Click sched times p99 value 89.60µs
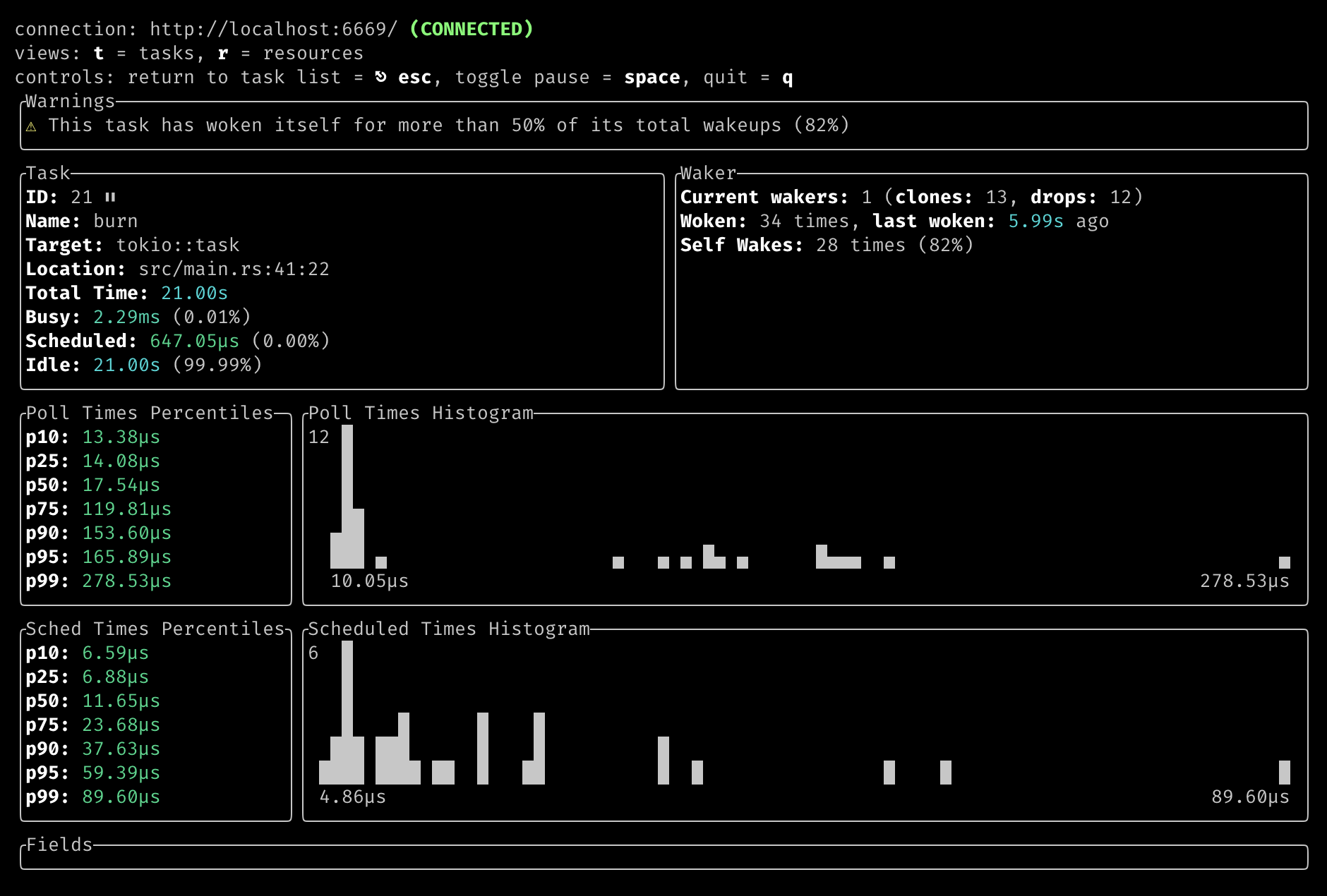 click(121, 797)
